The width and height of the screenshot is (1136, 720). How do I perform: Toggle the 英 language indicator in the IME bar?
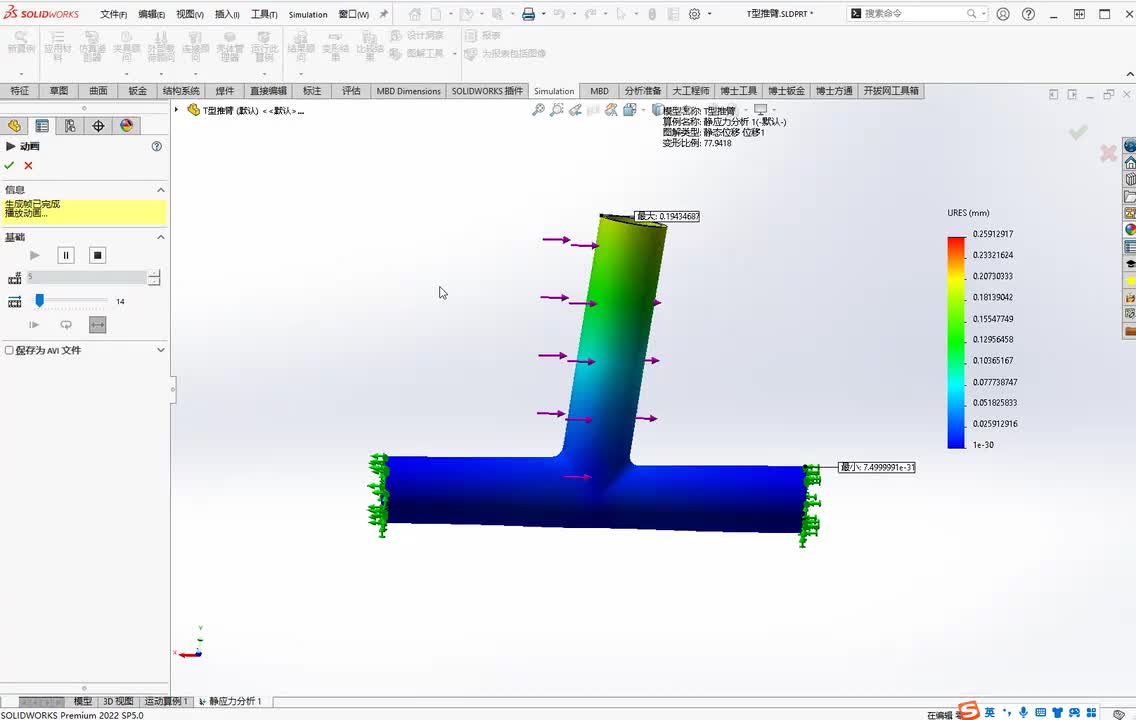point(990,713)
